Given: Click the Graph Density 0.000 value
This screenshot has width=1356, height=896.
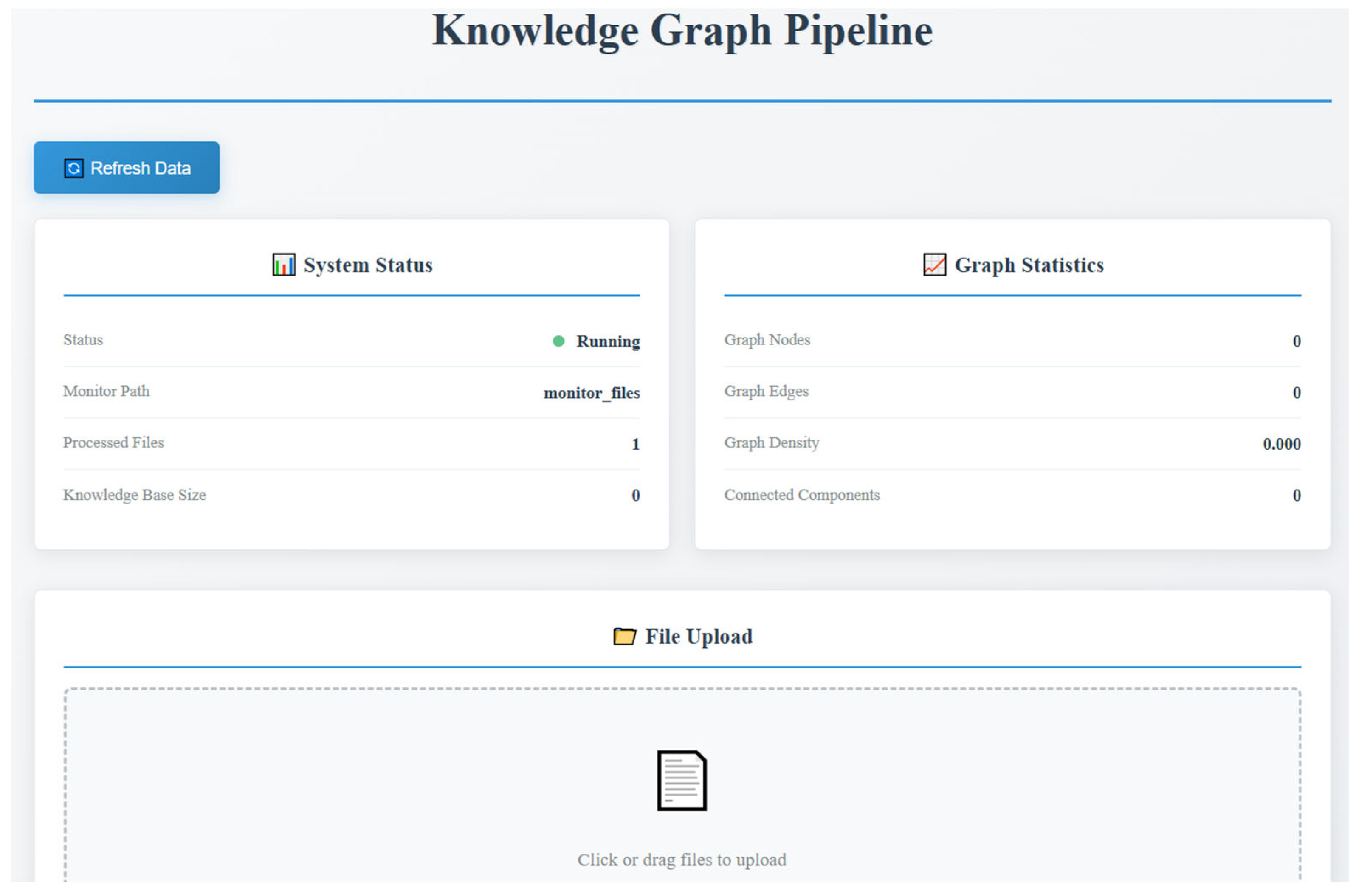Looking at the screenshot, I should (x=1281, y=445).
